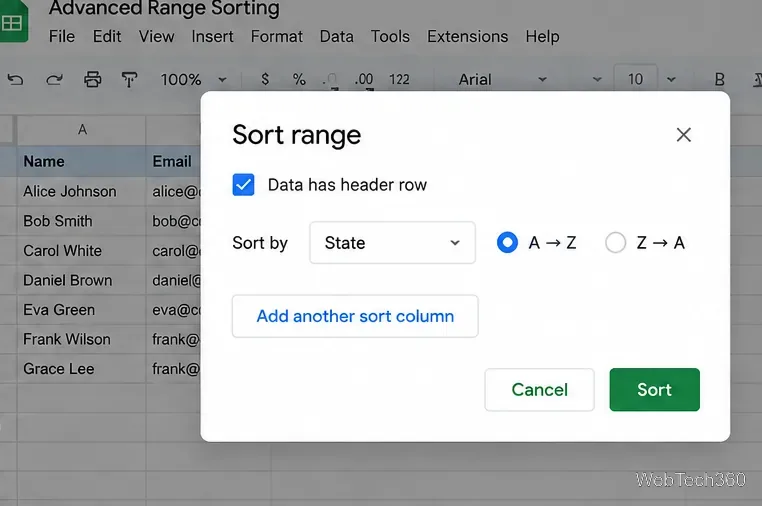
Task: Click the Print icon
Action: point(92,79)
